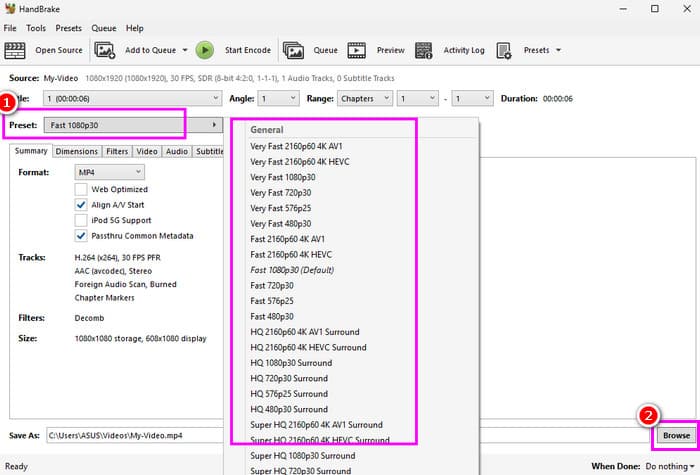Image resolution: width=700 pixels, height=475 pixels.
Task: Click the Open Source clapperboard icon
Action: point(15,50)
